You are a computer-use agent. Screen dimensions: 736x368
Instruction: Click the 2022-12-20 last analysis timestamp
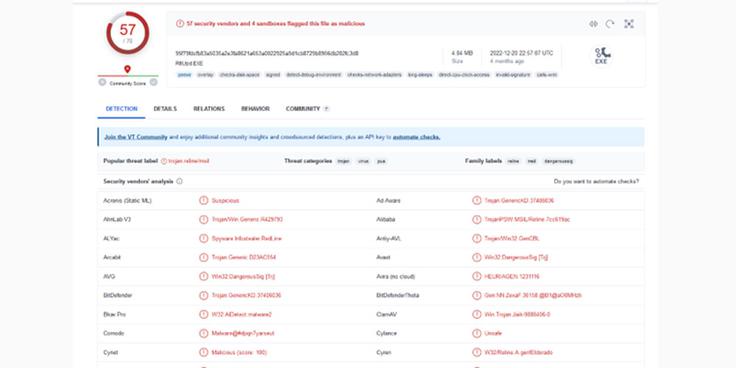click(521, 53)
